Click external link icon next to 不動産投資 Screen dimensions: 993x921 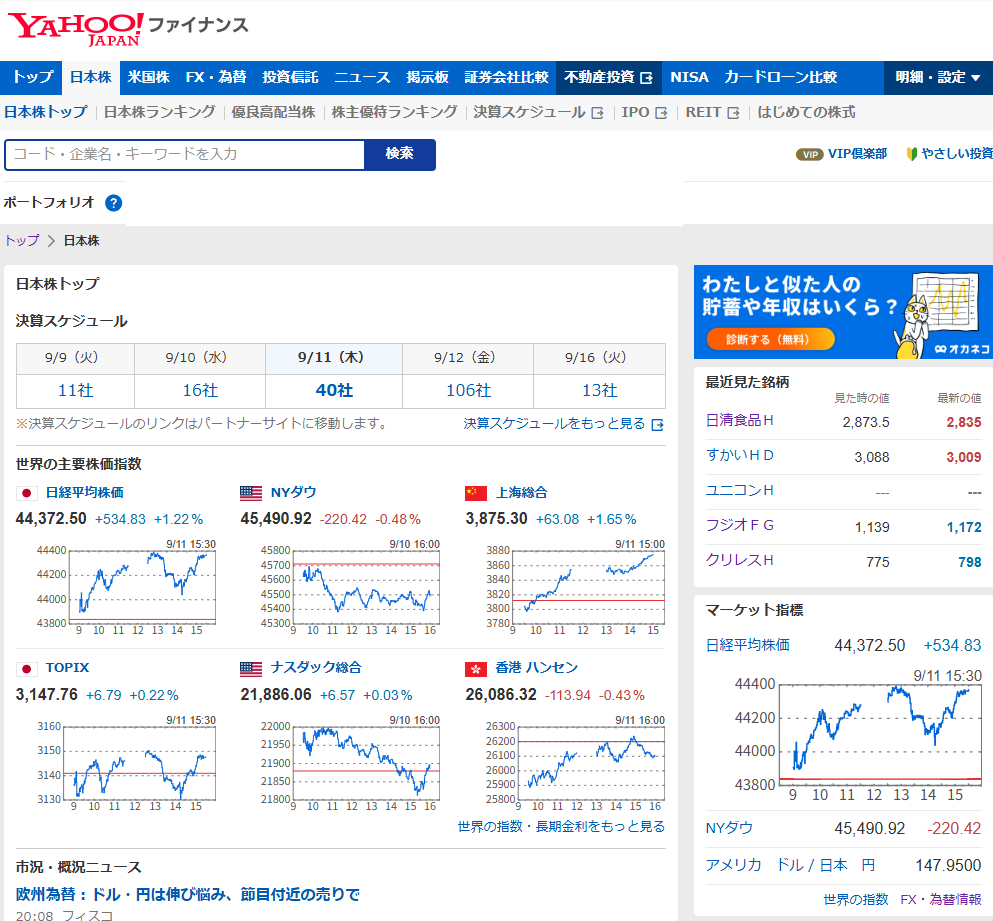pos(646,78)
